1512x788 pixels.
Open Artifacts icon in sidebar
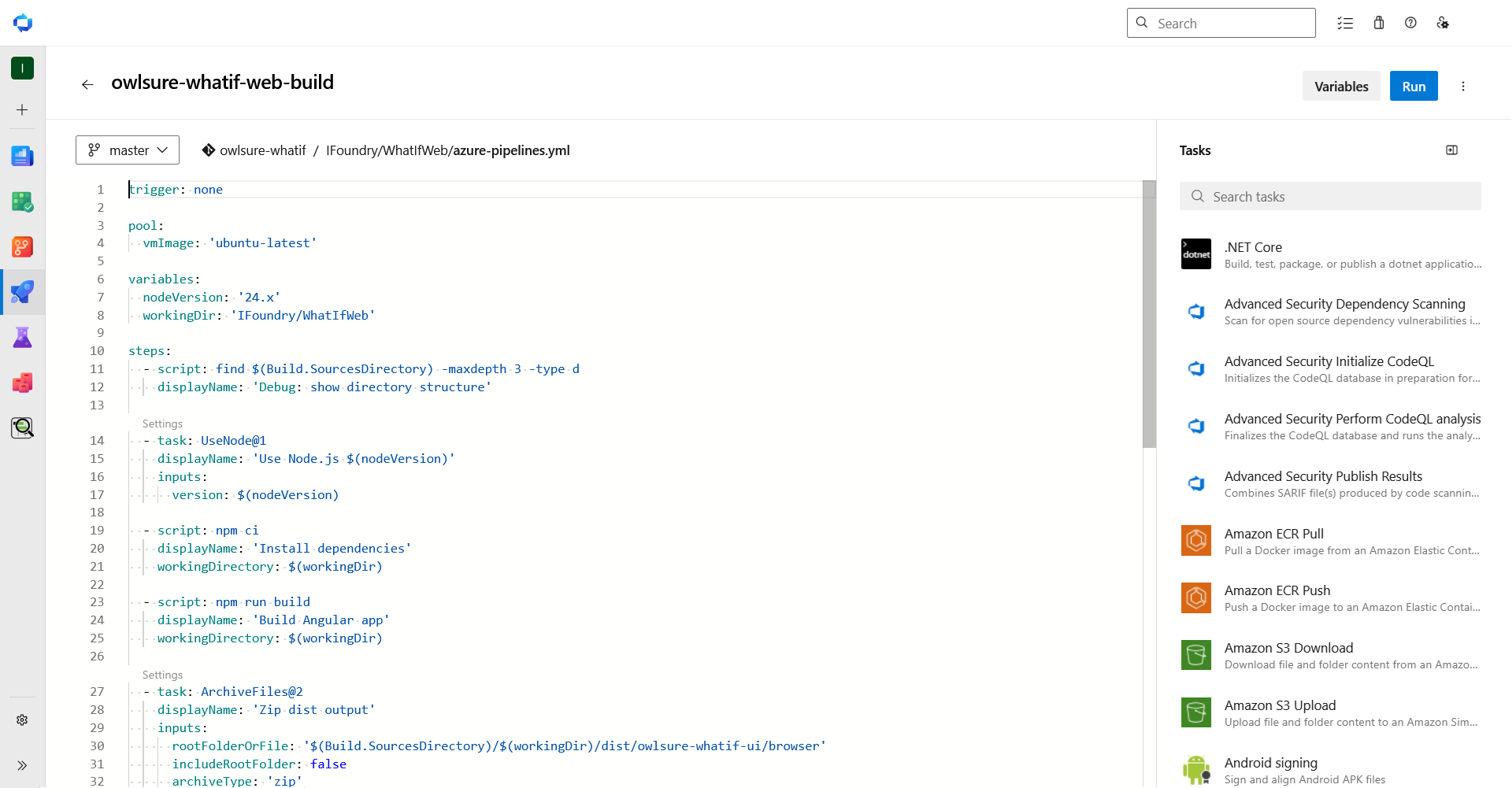point(22,383)
